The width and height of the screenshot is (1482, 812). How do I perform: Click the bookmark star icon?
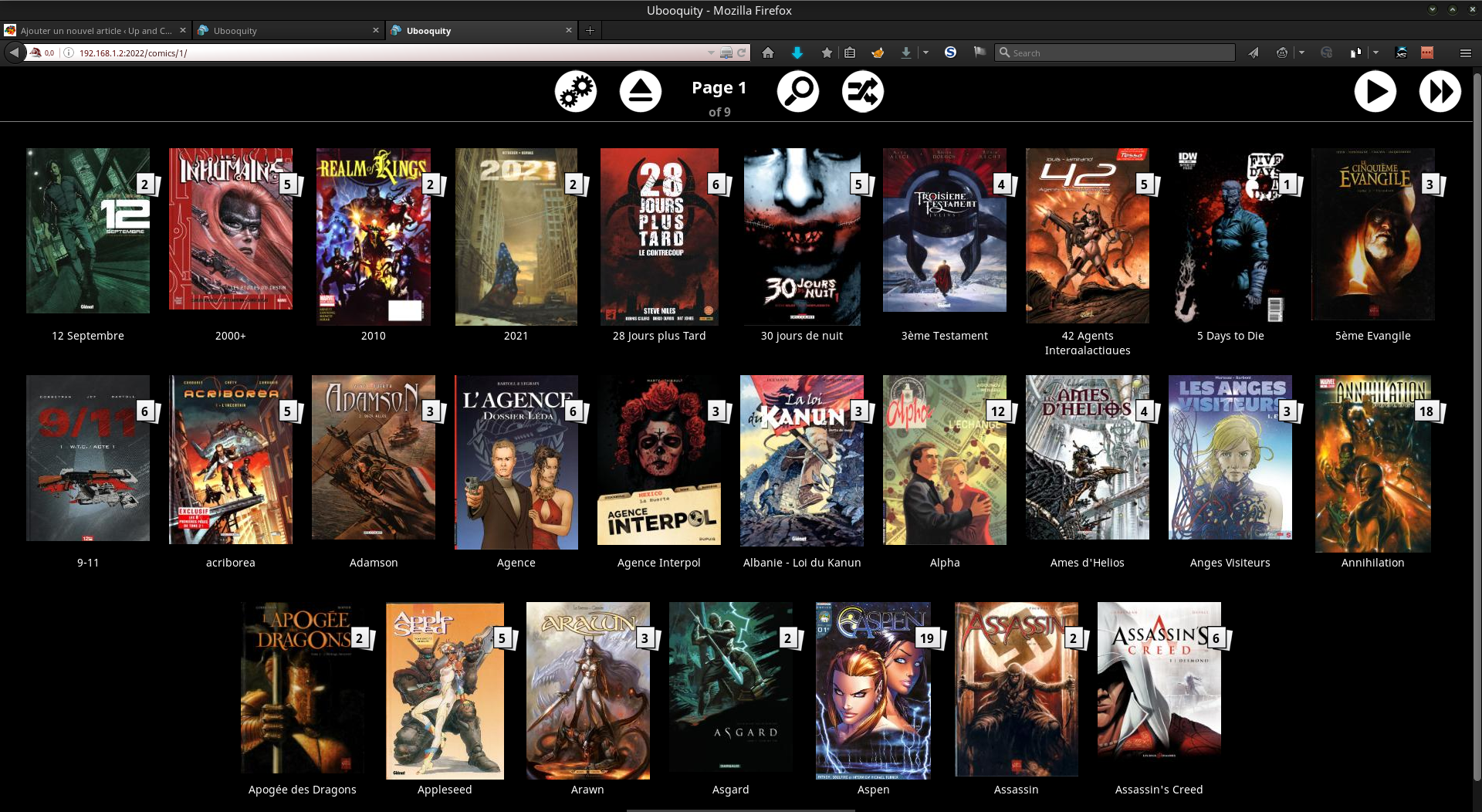(827, 52)
